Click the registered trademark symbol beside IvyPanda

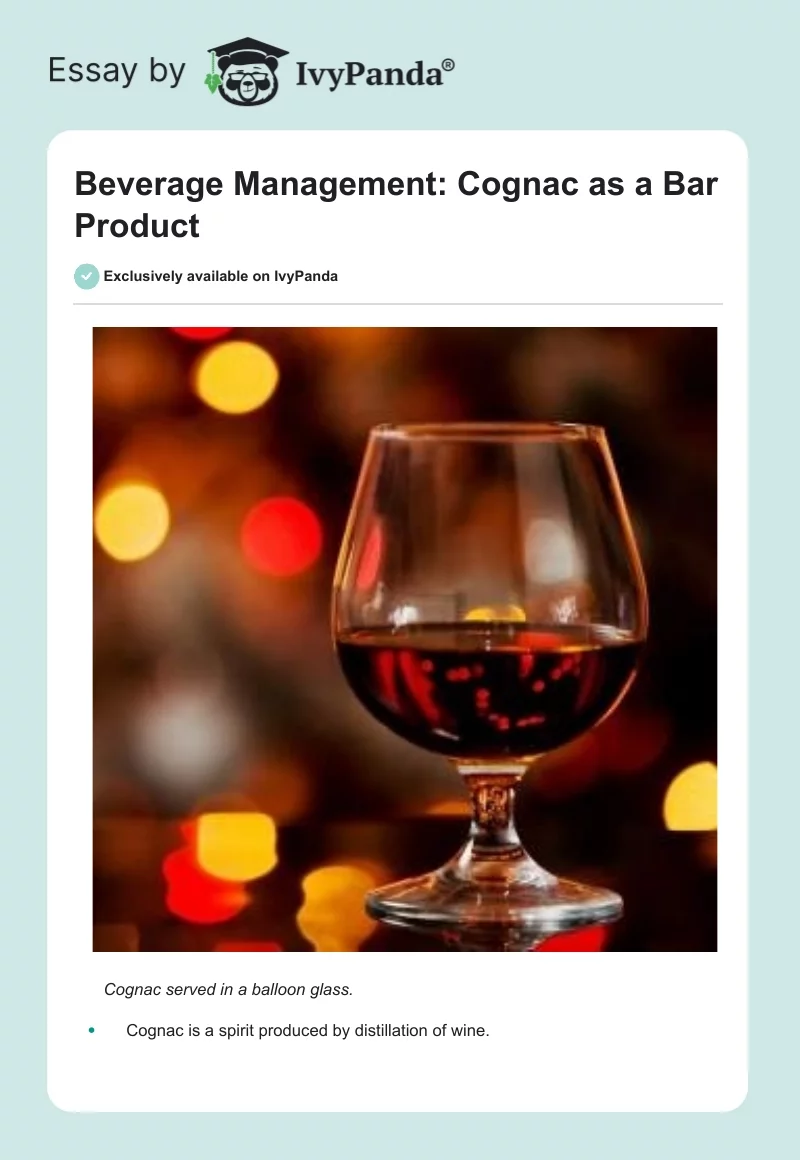[448, 65]
